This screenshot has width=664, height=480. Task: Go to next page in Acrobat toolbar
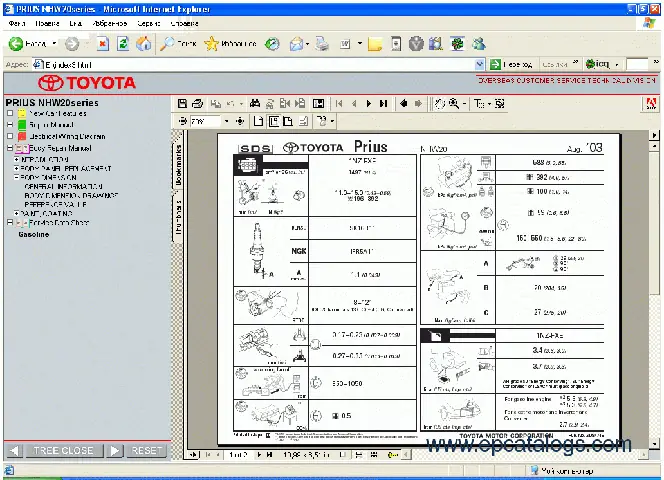pyautogui.click(x=369, y=103)
